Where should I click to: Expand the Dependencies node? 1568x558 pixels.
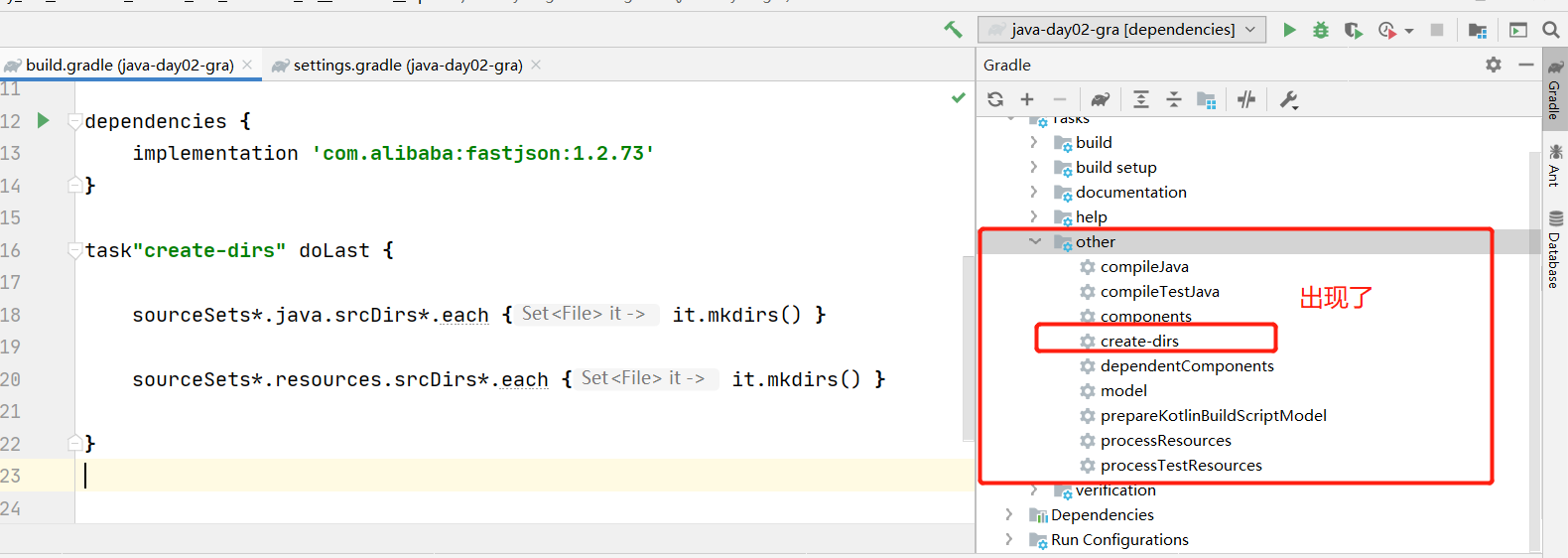[1009, 514]
